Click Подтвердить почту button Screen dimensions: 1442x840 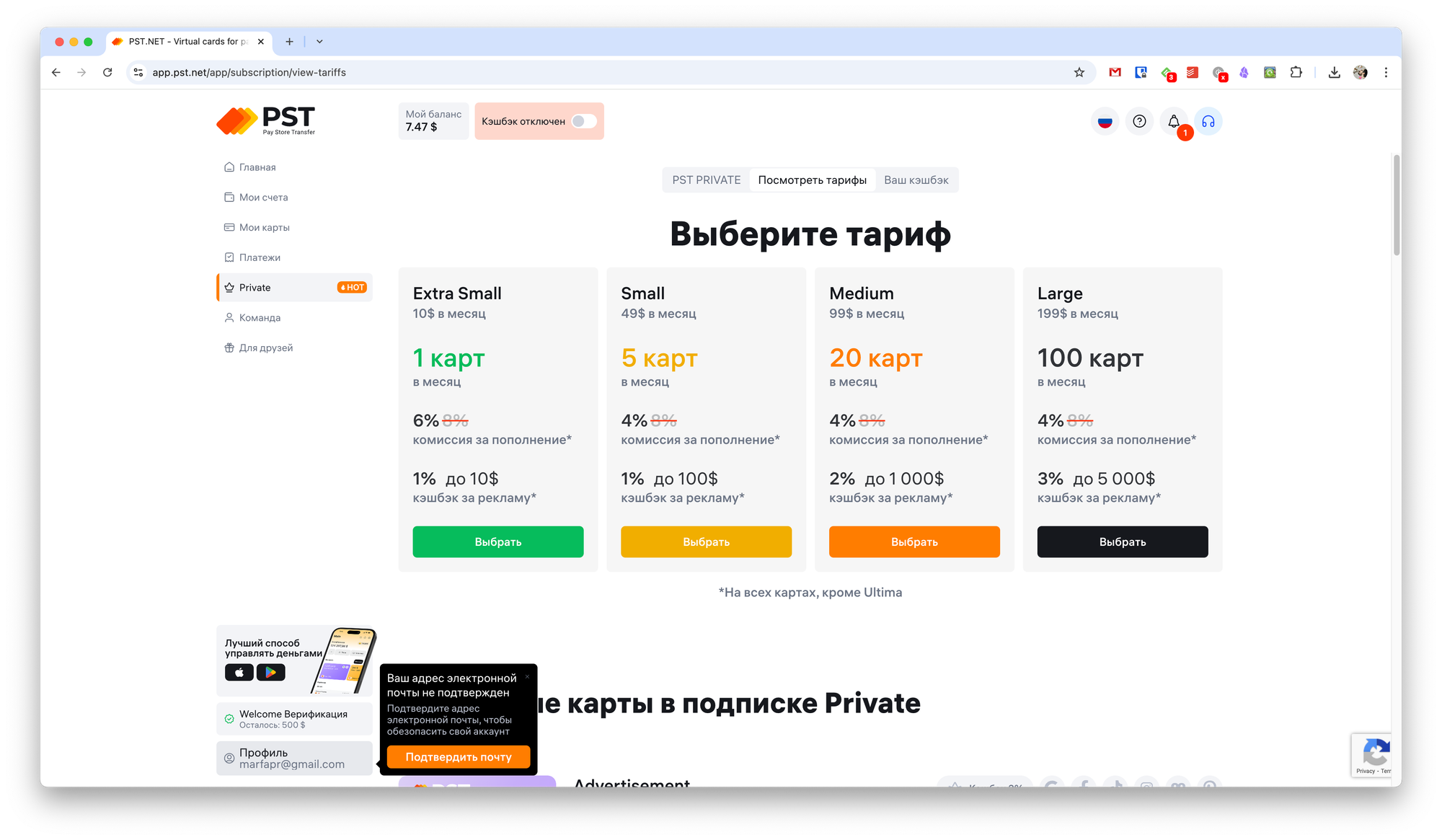click(458, 756)
